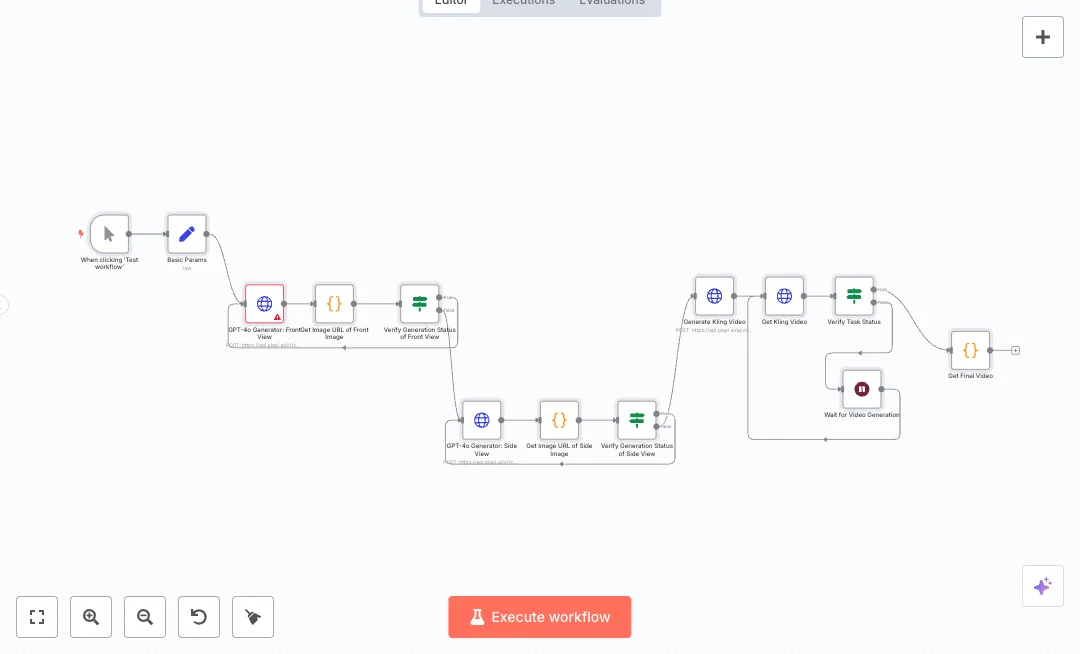Click the zoom in magnifier icon
Image resolution: width=1080 pixels, height=654 pixels.
(91, 617)
